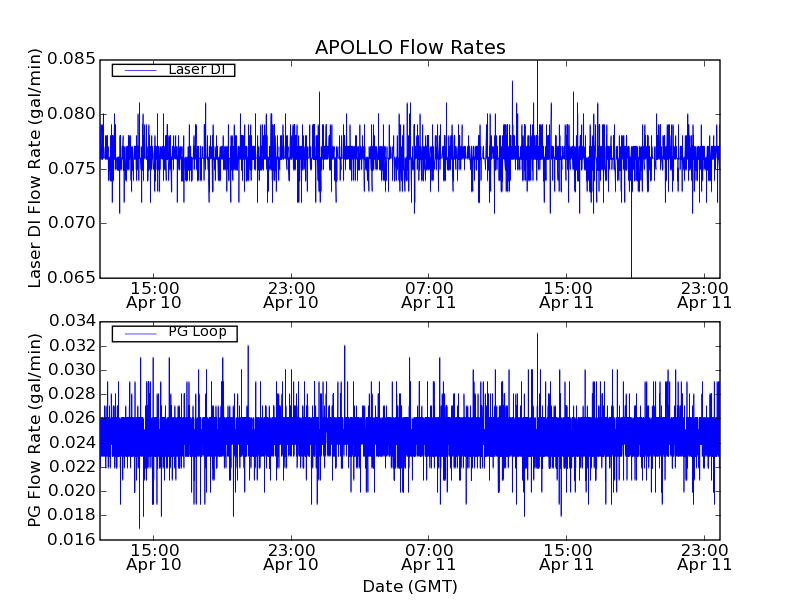The image size is (800, 600).
Task: Select the 0.075 y-axis tick value
Action: [71, 168]
